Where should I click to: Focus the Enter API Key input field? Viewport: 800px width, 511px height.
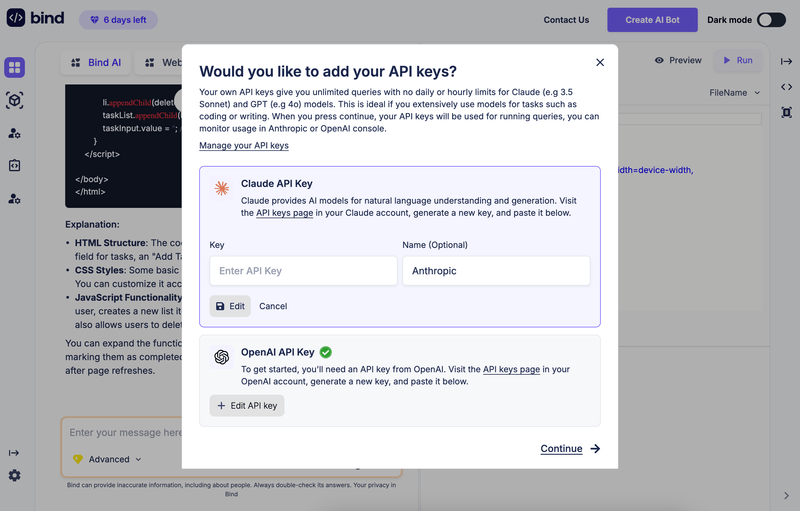click(303, 271)
